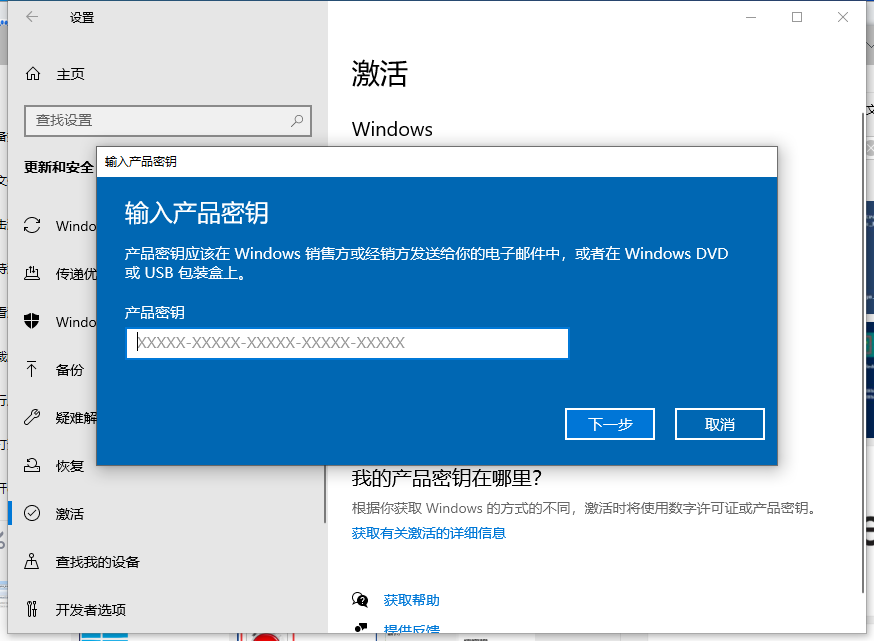Click inside the 产品密钥 input box
The height and width of the screenshot is (641, 874).
pyautogui.click(x=347, y=343)
